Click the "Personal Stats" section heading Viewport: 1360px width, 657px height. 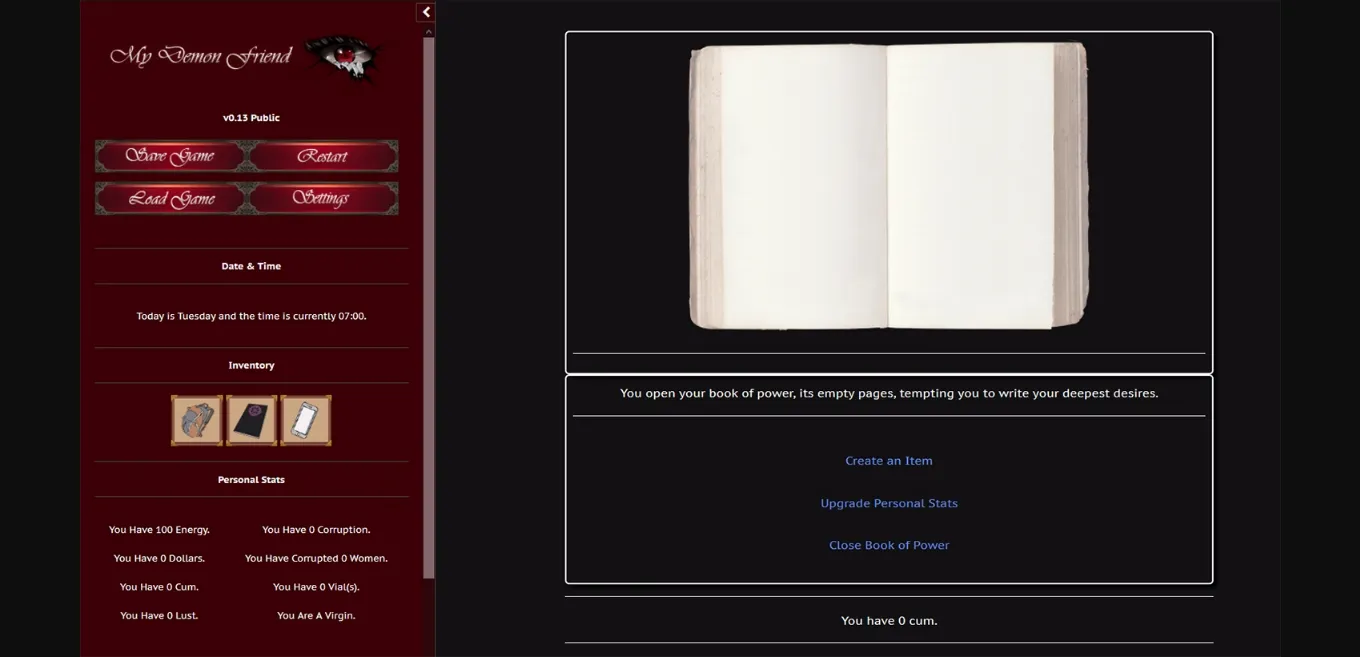(x=251, y=479)
